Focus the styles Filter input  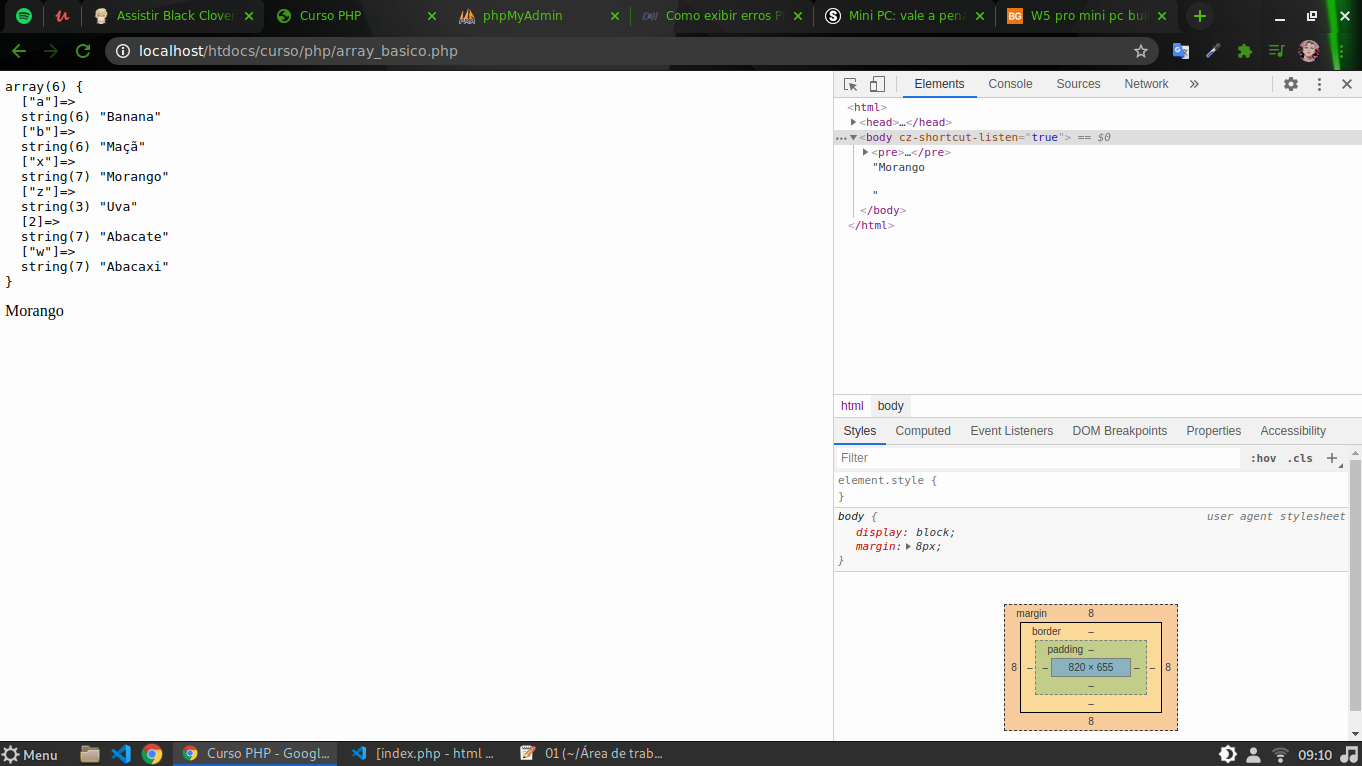click(1038, 458)
